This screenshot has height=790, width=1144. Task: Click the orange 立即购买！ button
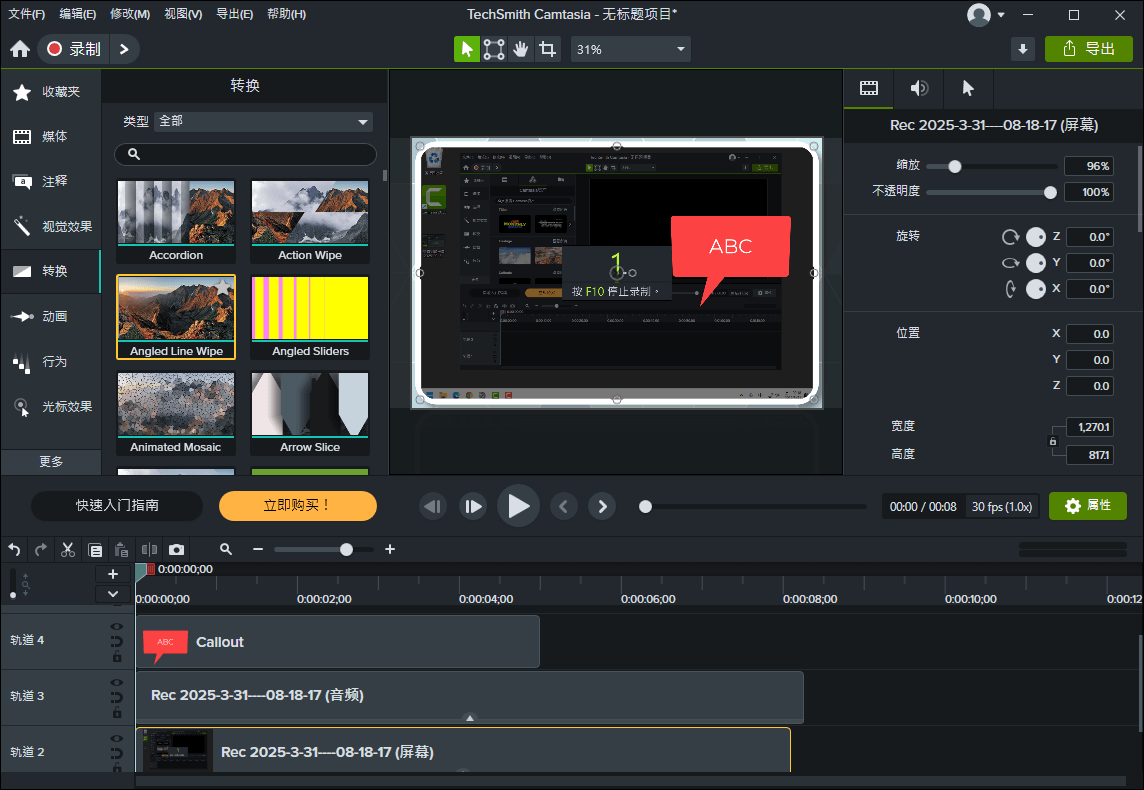point(298,506)
